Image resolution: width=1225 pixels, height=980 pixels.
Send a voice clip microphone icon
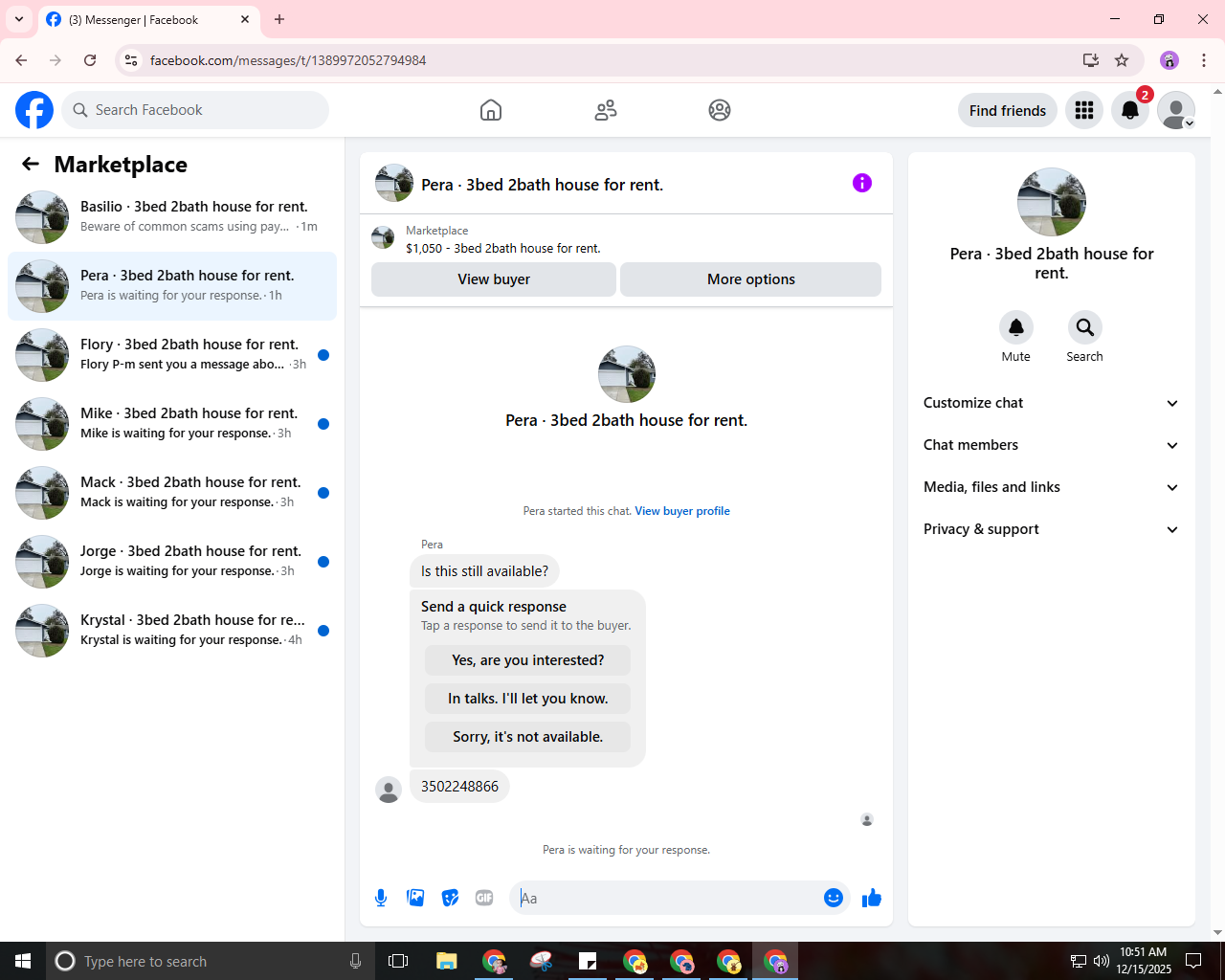point(381,898)
